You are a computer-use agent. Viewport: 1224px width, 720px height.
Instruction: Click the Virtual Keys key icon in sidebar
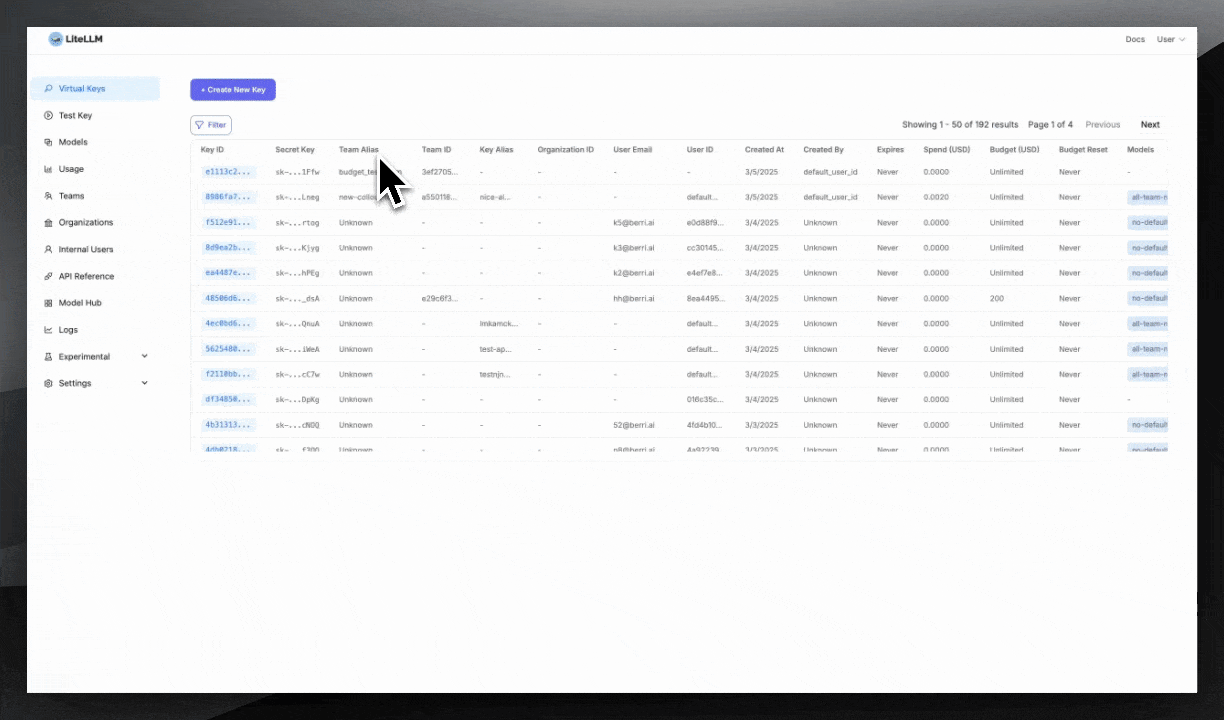click(x=48, y=89)
